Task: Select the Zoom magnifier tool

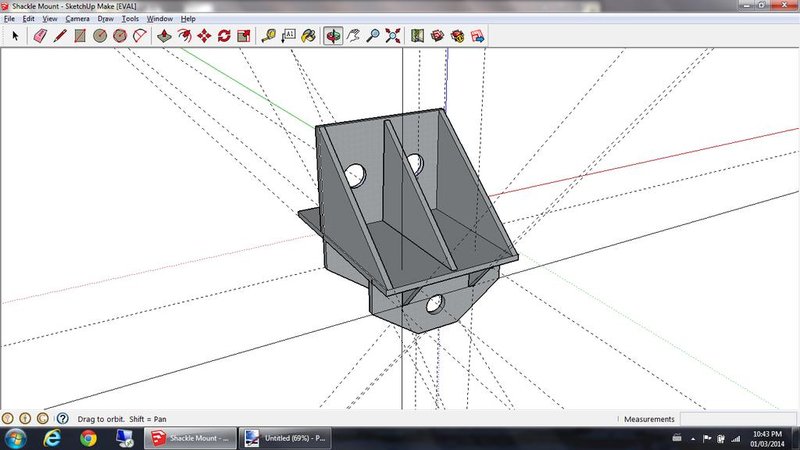Action: tap(373, 36)
